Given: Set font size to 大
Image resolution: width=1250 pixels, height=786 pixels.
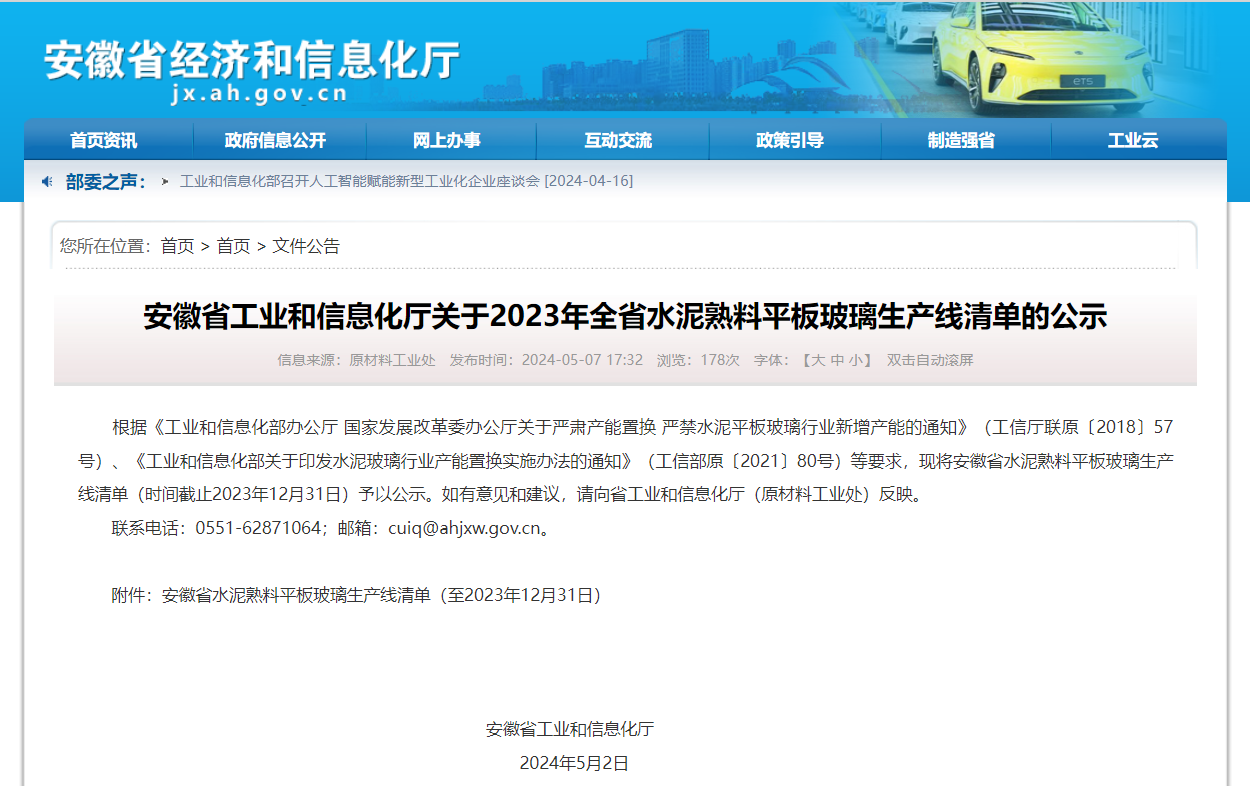Looking at the screenshot, I should coord(818,360).
